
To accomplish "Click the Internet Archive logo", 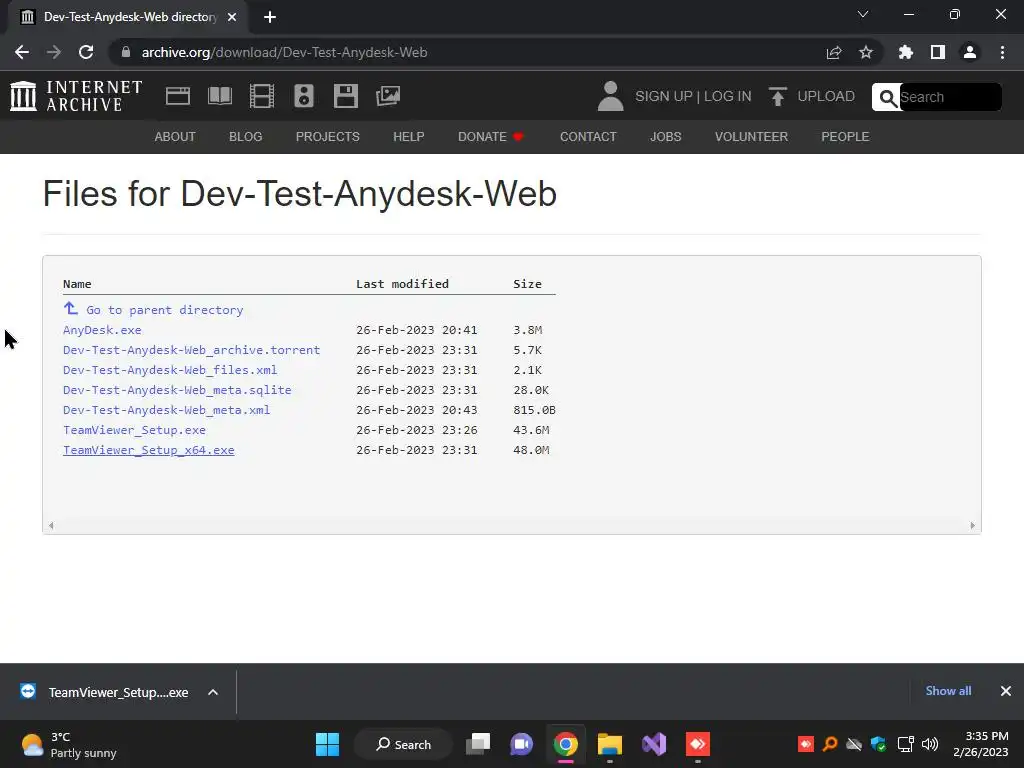I will pos(76,96).
